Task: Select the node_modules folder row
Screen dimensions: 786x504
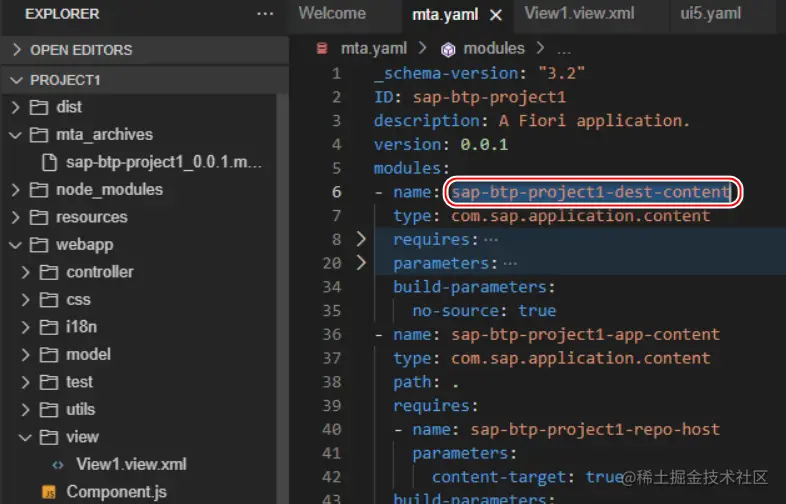Action: (138, 190)
